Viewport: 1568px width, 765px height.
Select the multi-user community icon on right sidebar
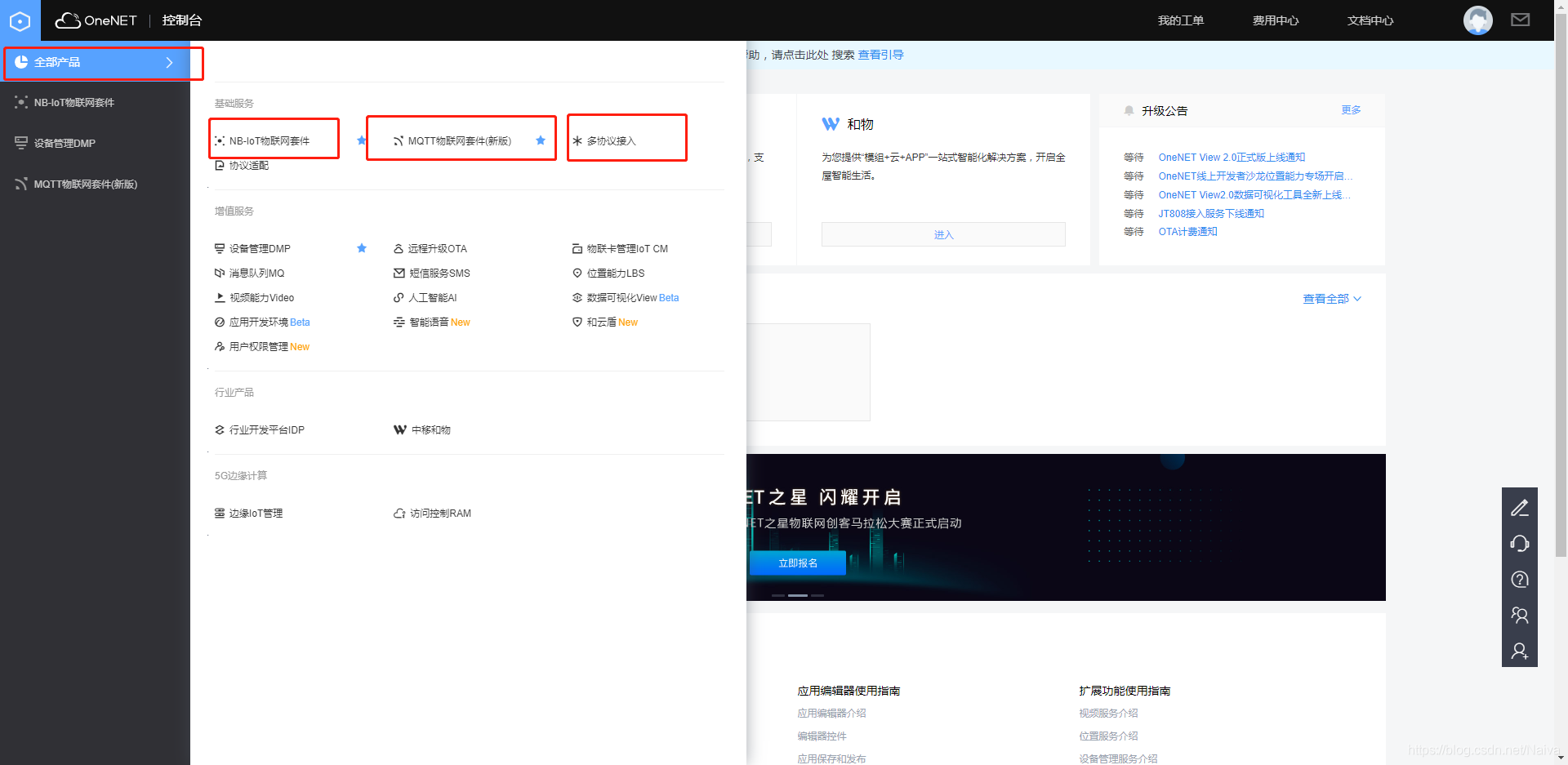coord(1520,615)
